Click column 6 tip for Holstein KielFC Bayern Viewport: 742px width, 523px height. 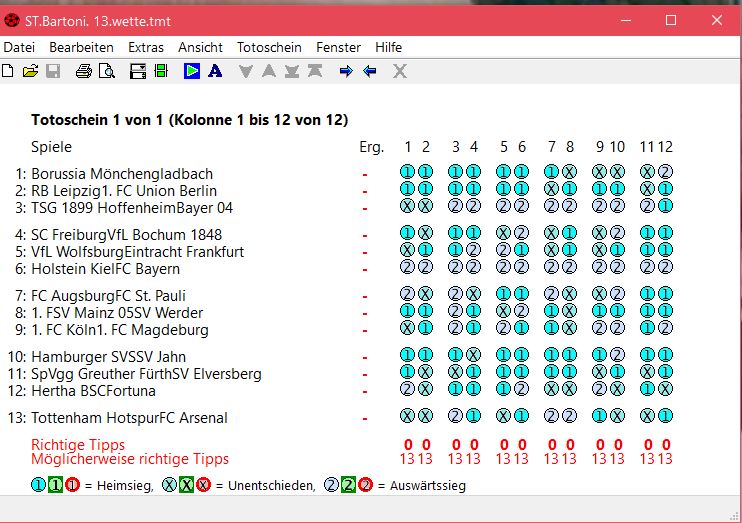(x=521, y=266)
